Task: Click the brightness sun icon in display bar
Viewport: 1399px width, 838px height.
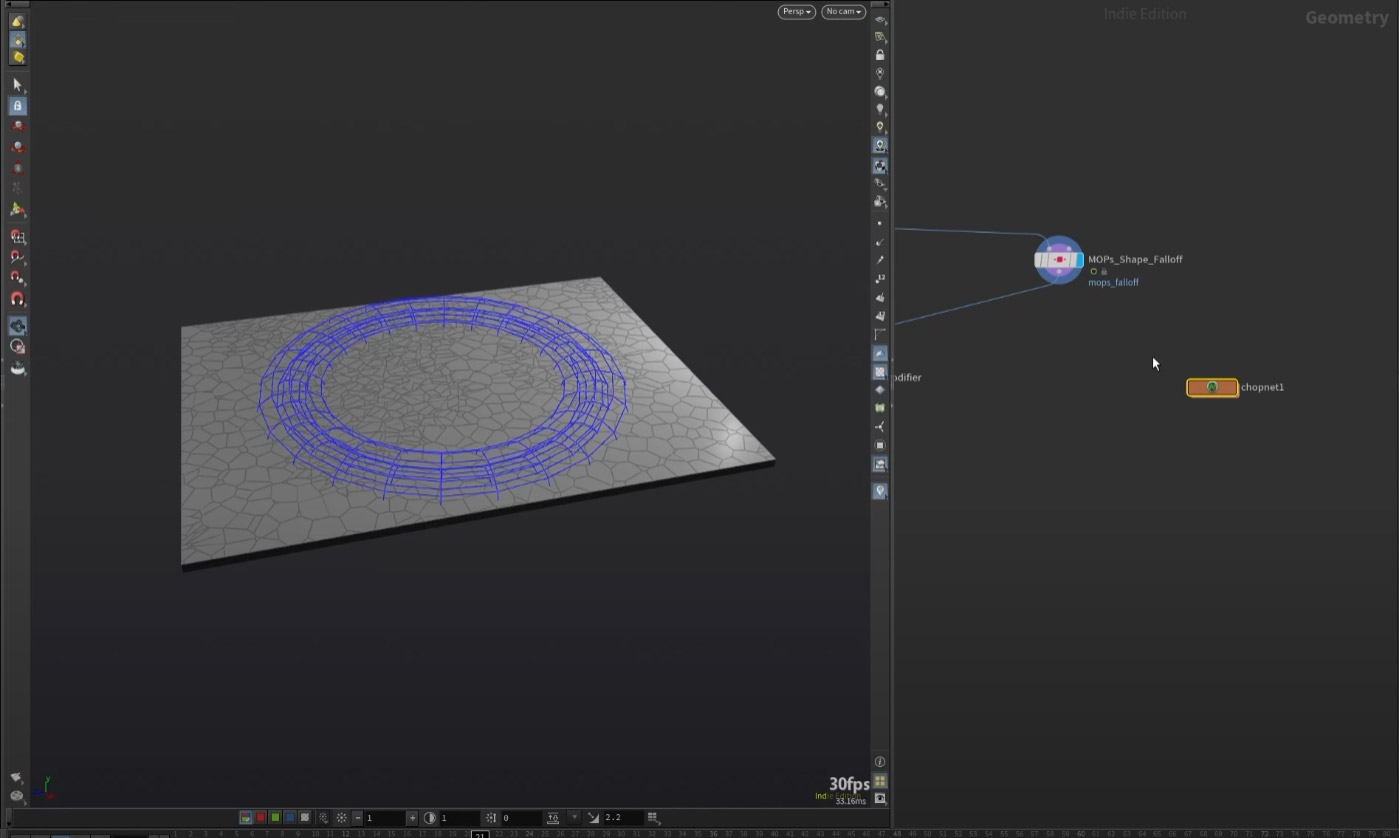Action: 341,817
